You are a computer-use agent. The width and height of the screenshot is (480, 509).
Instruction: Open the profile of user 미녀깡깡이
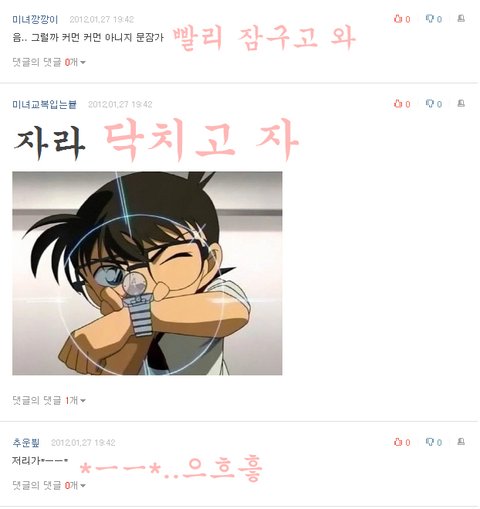click(x=35, y=20)
